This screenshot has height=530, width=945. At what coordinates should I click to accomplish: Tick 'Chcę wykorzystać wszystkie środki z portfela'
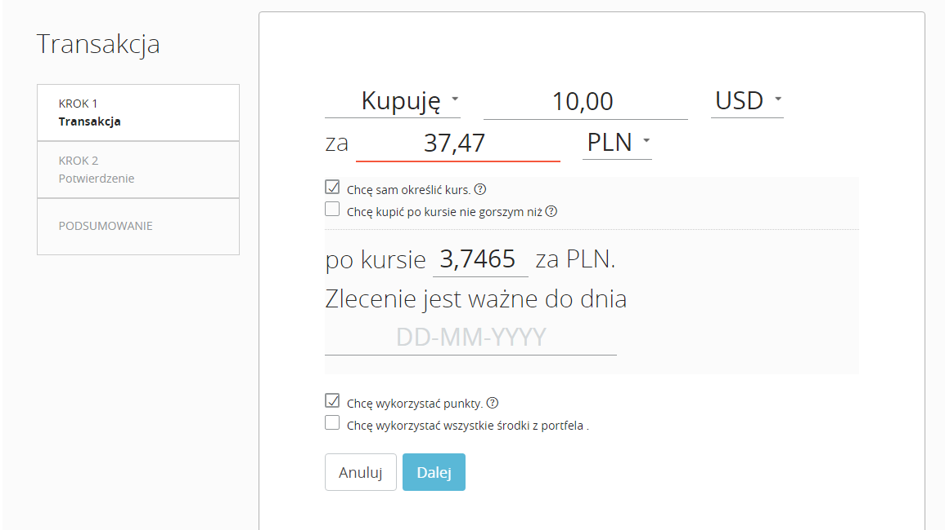(332, 423)
